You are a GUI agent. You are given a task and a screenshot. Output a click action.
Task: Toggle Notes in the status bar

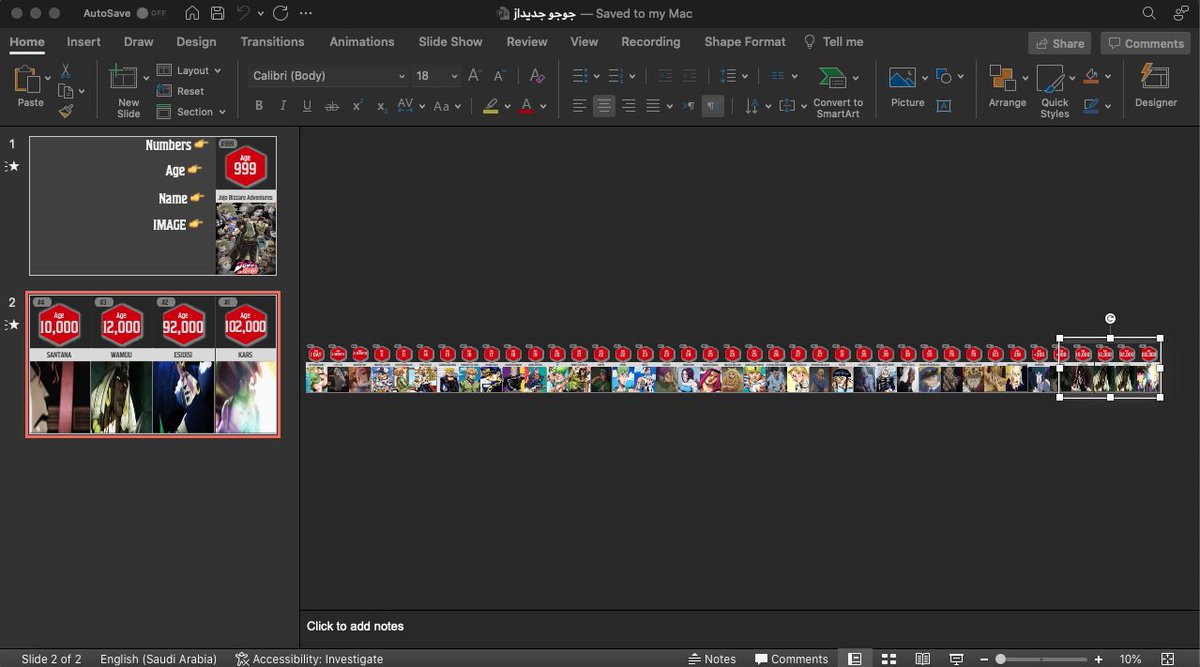point(712,659)
